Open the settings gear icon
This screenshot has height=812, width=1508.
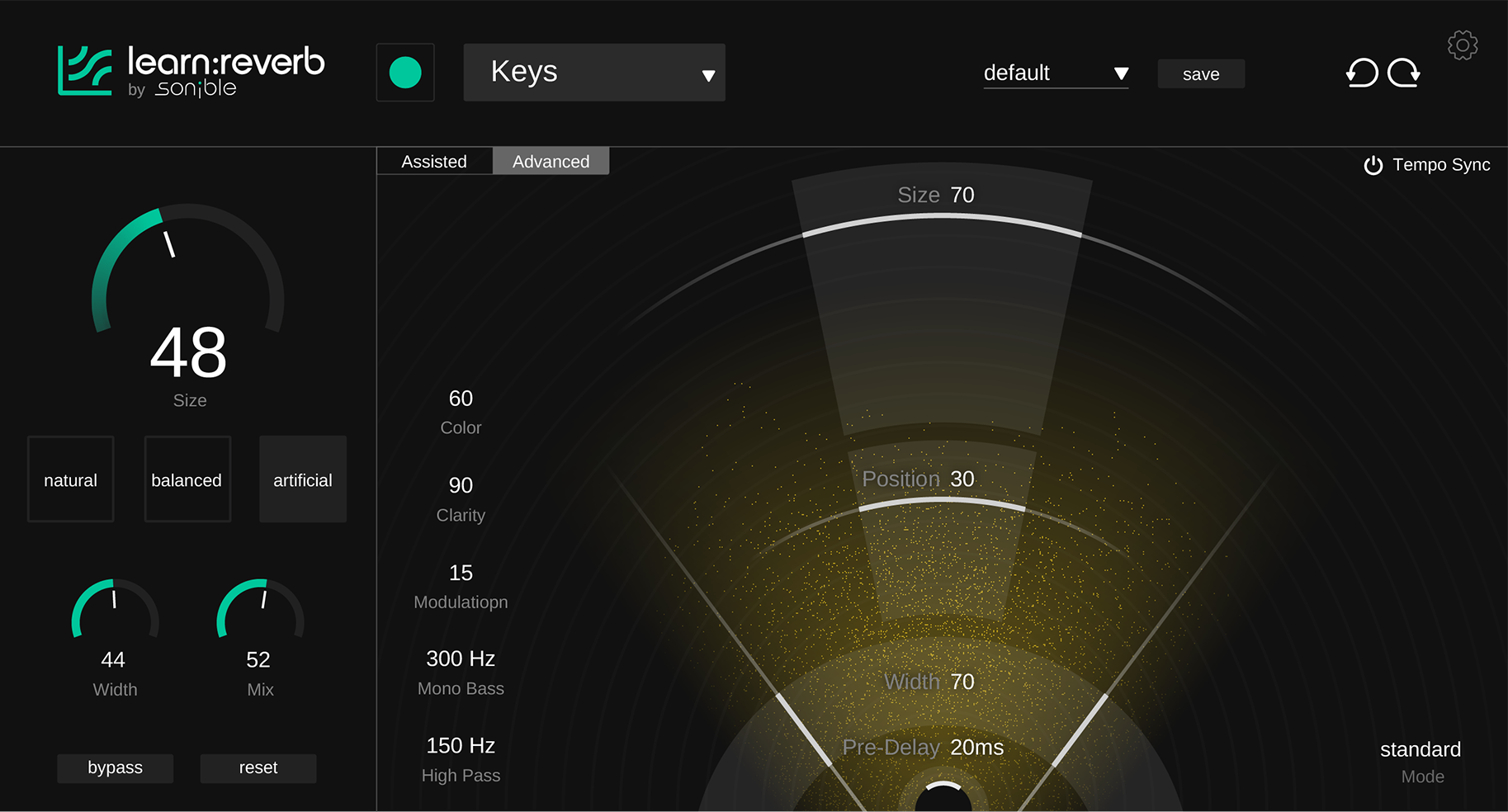click(x=1462, y=45)
